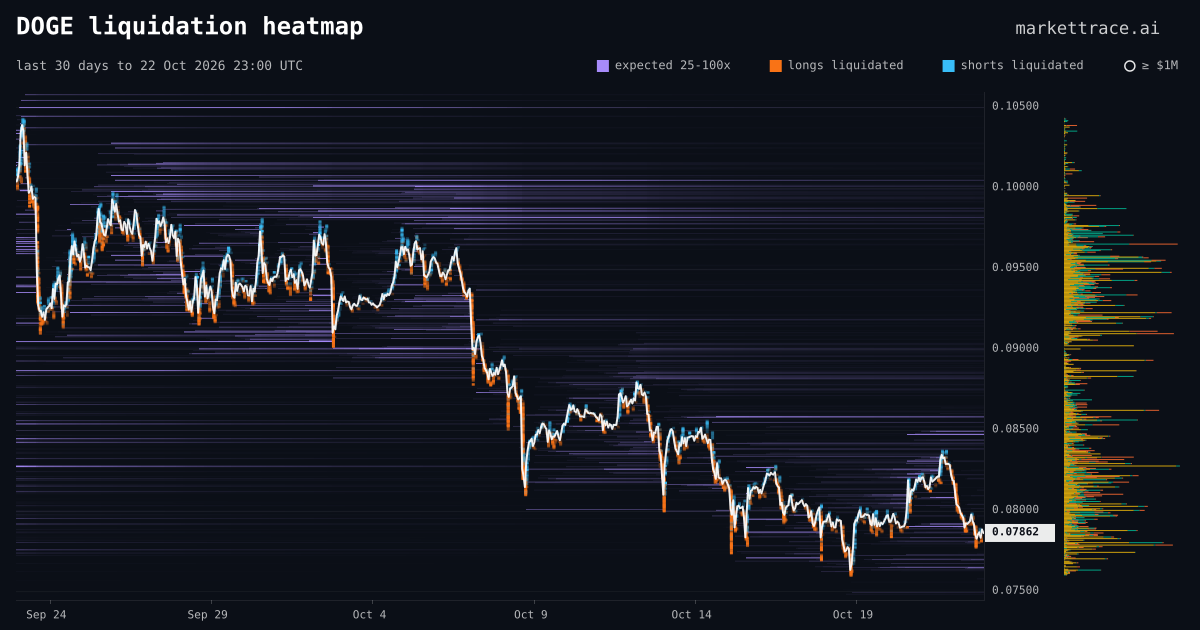Click the last 30 days subtitle text
The width and height of the screenshot is (1200, 630).
click(159, 65)
